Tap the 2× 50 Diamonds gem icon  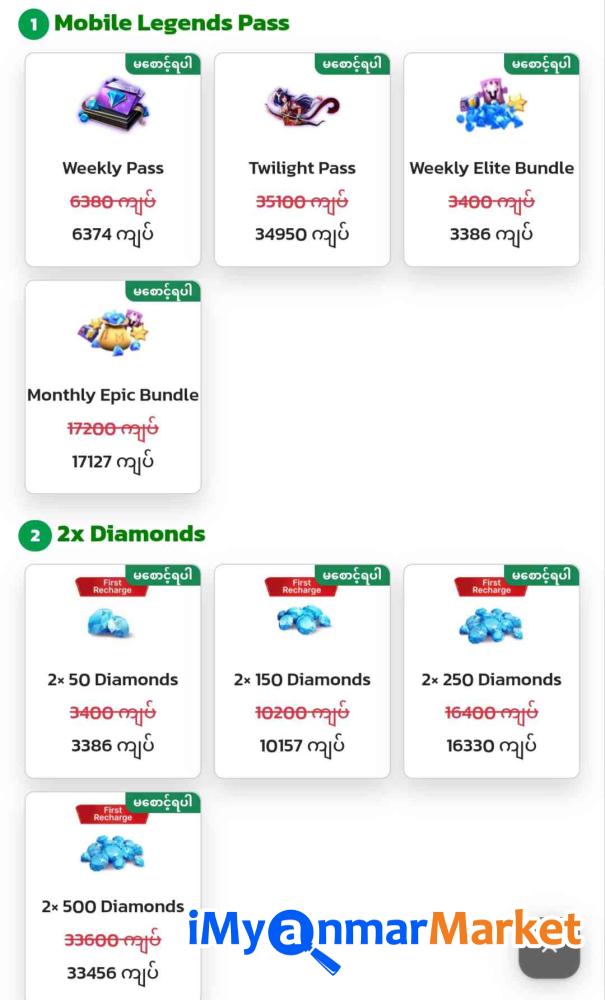pyautogui.click(x=112, y=626)
